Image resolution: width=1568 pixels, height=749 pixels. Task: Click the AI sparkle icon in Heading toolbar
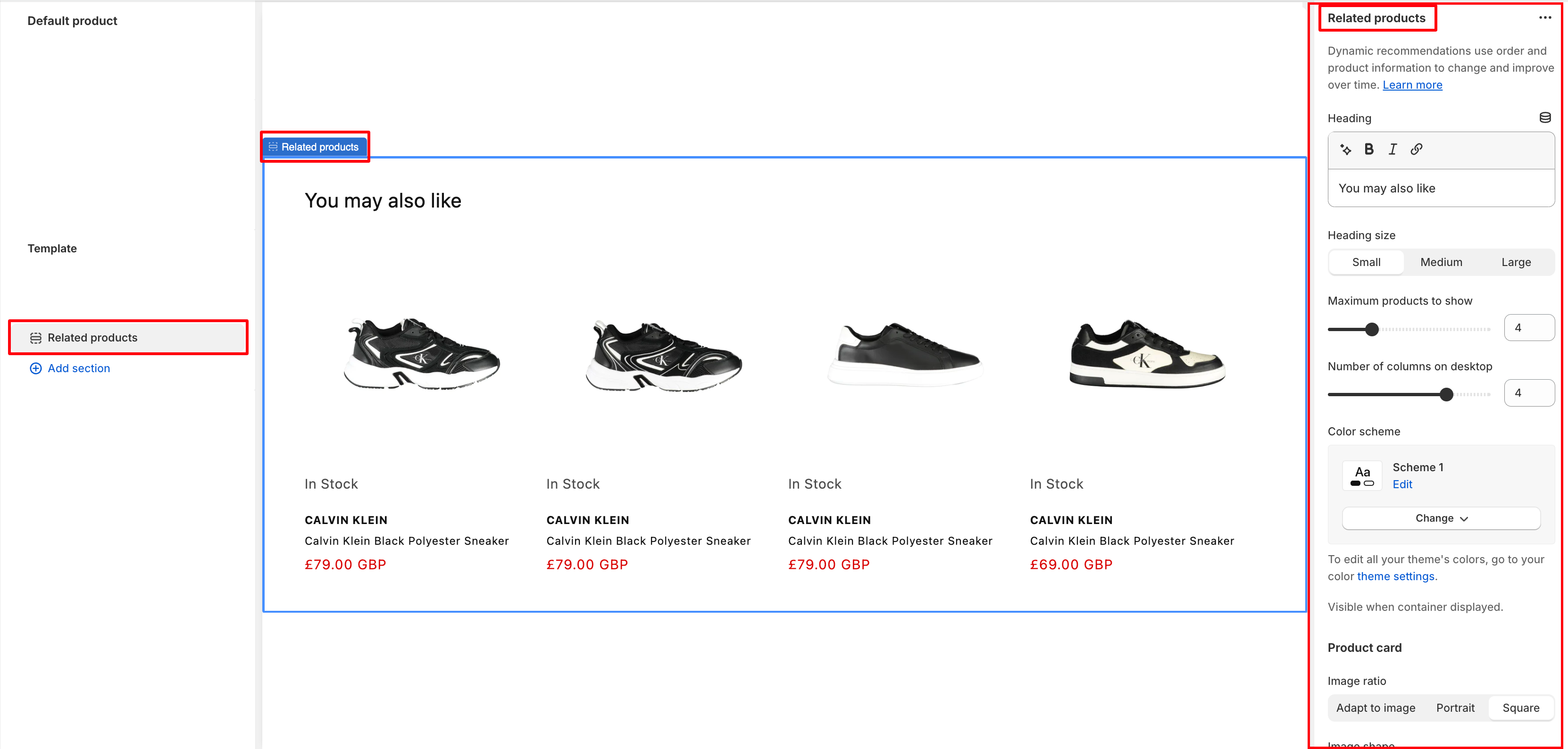click(x=1346, y=150)
